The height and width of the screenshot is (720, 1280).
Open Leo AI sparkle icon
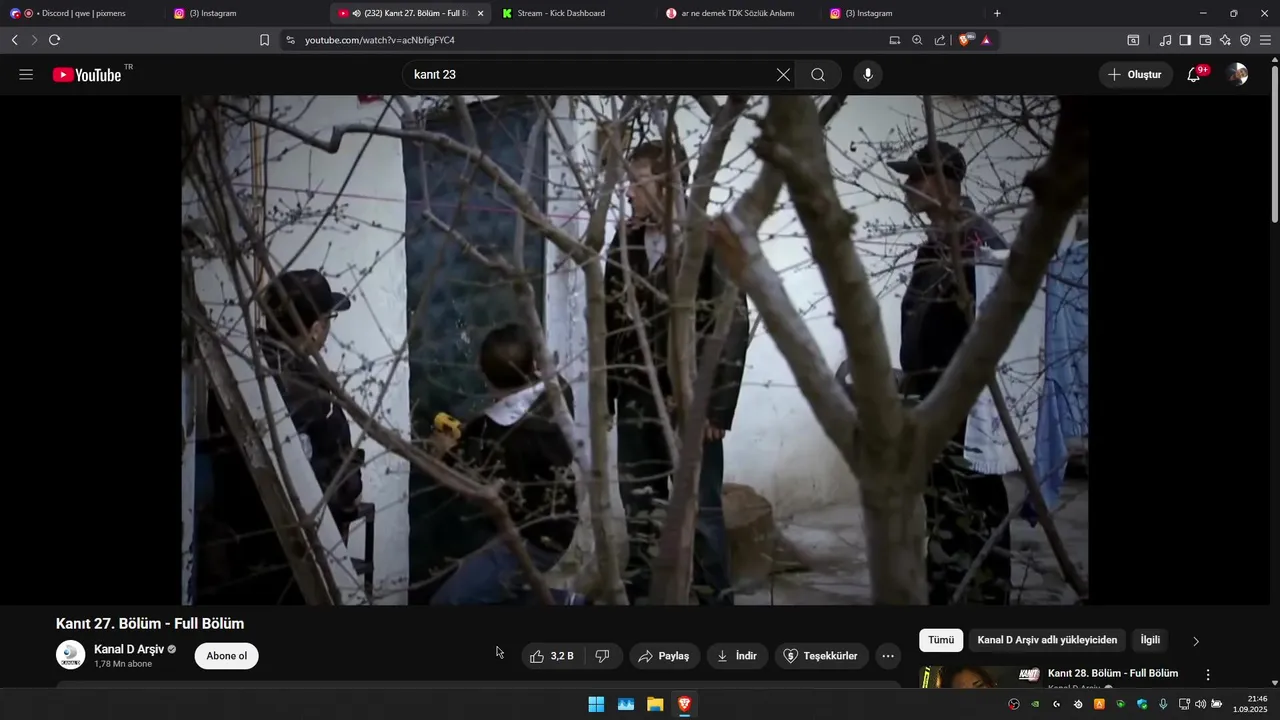[1225, 40]
